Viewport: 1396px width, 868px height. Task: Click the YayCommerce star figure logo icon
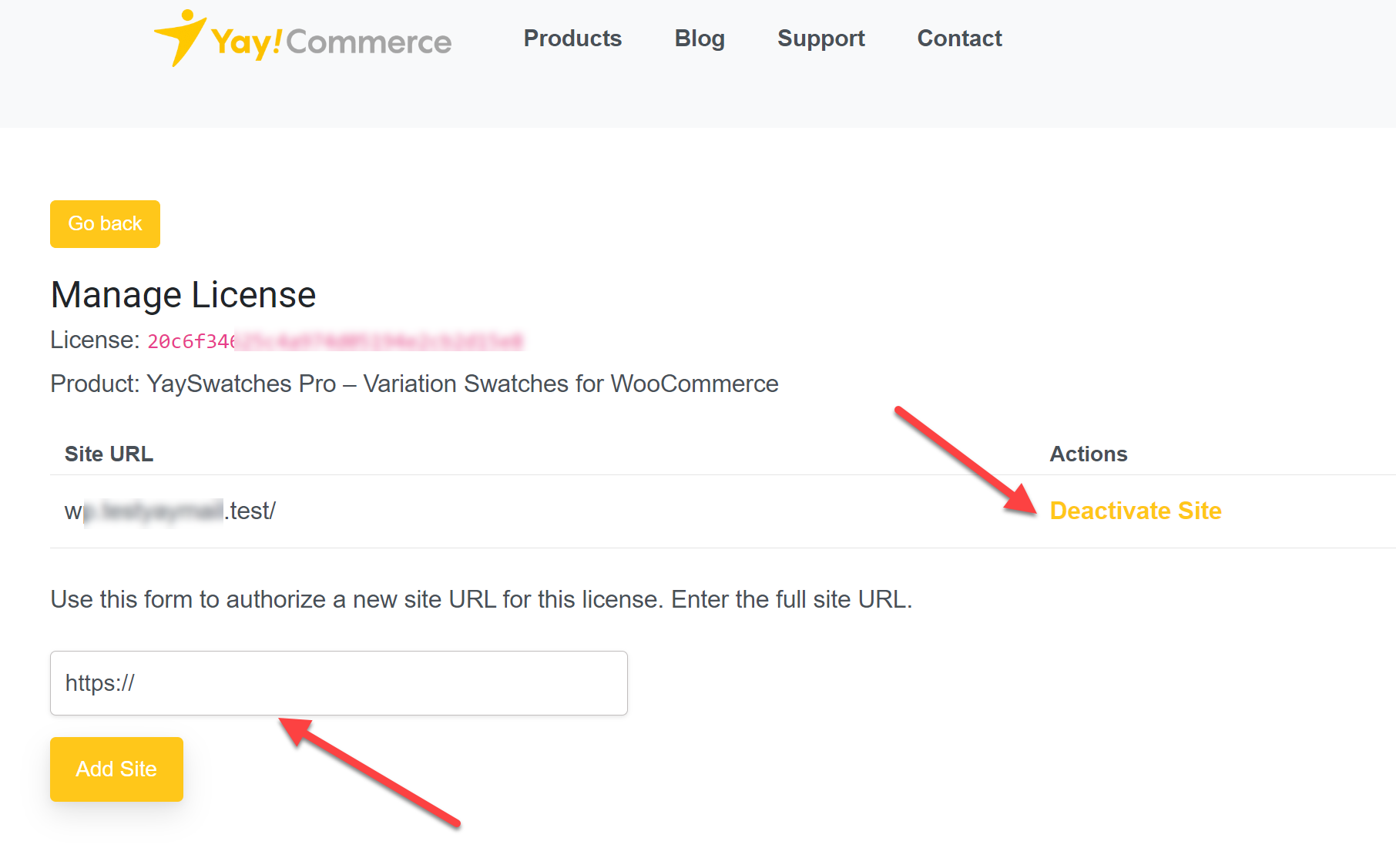tap(180, 37)
